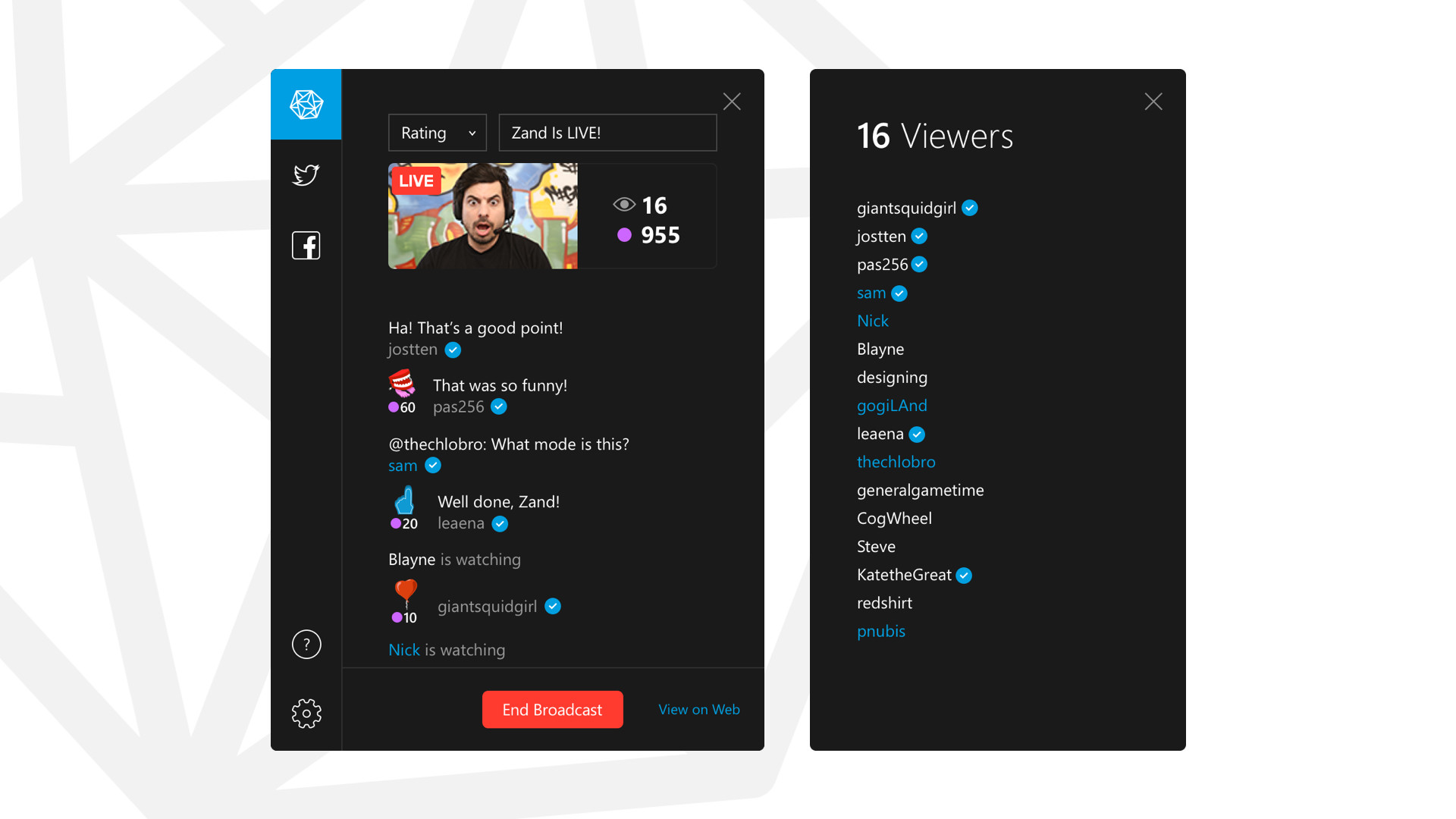
Task: Select viewer pnubis in the viewer list
Action: 881,631
